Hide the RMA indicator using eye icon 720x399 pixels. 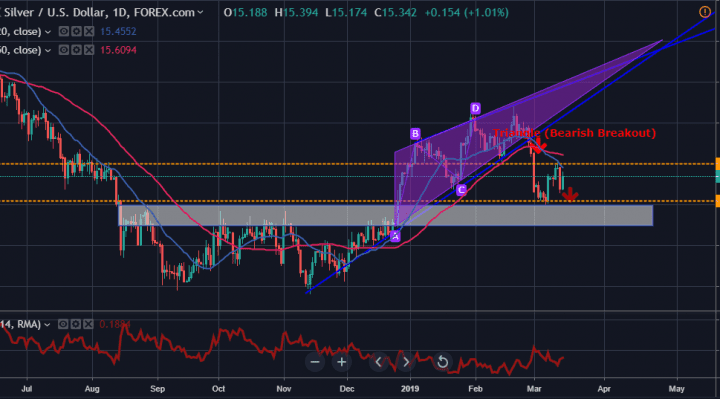click(x=63, y=325)
